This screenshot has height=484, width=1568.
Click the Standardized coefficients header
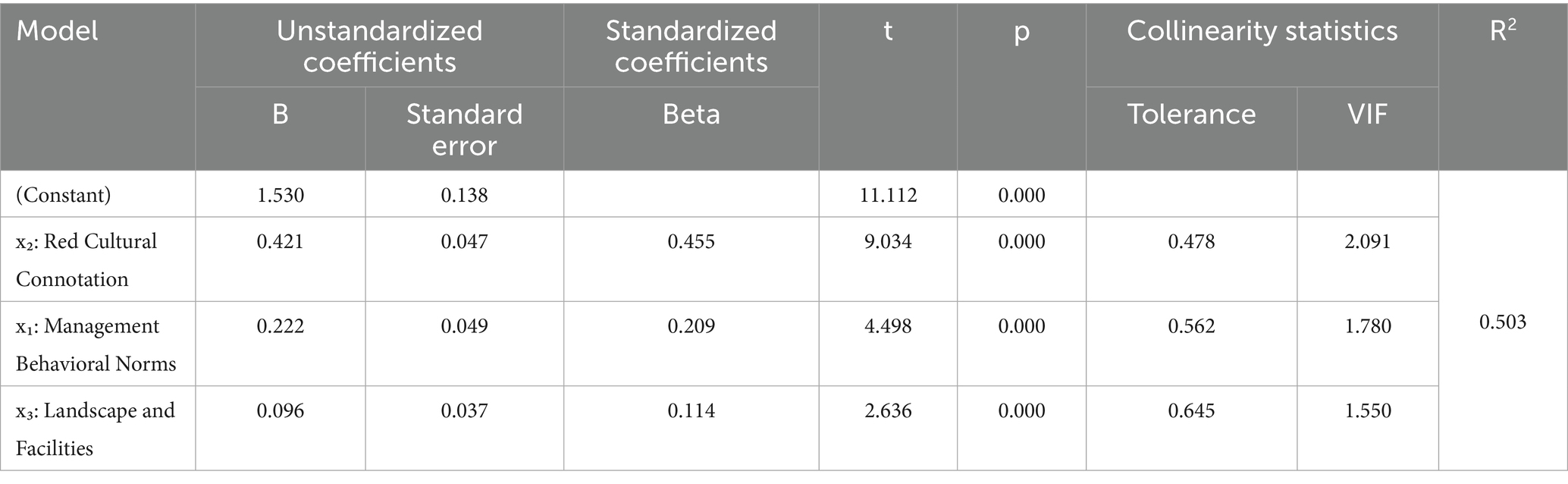[691, 46]
